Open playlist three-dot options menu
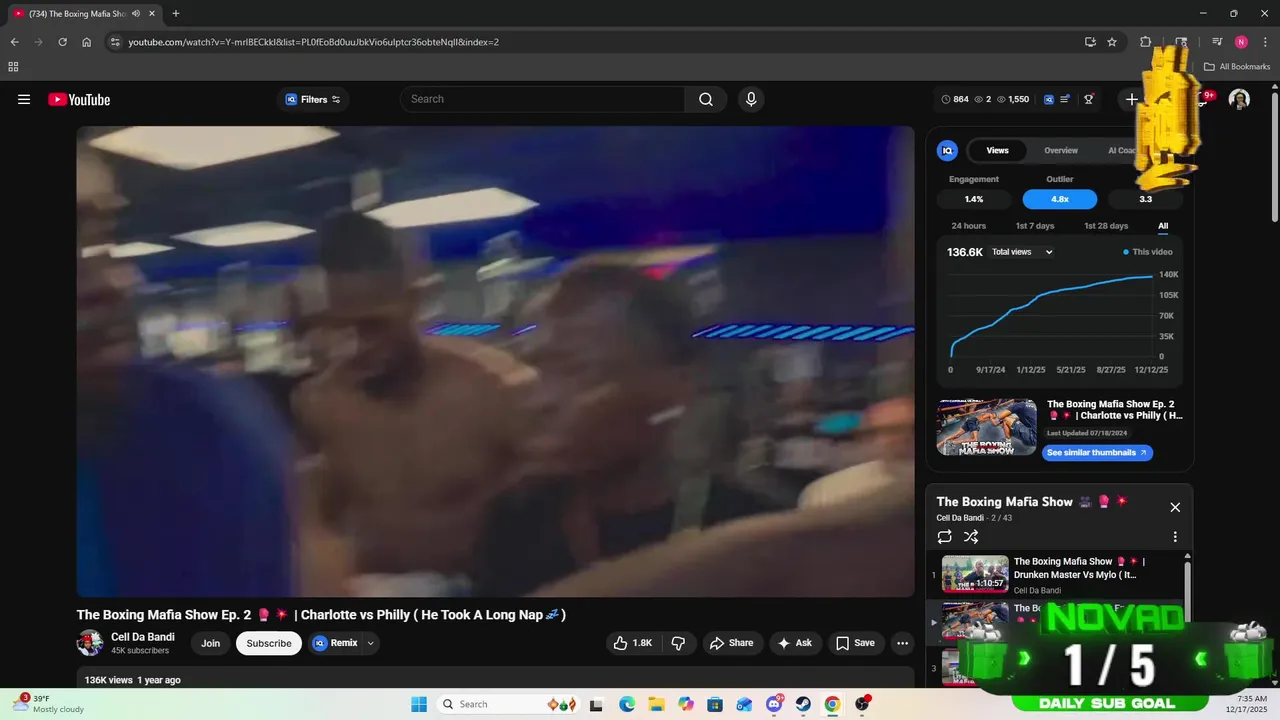1280x720 pixels. [1175, 537]
